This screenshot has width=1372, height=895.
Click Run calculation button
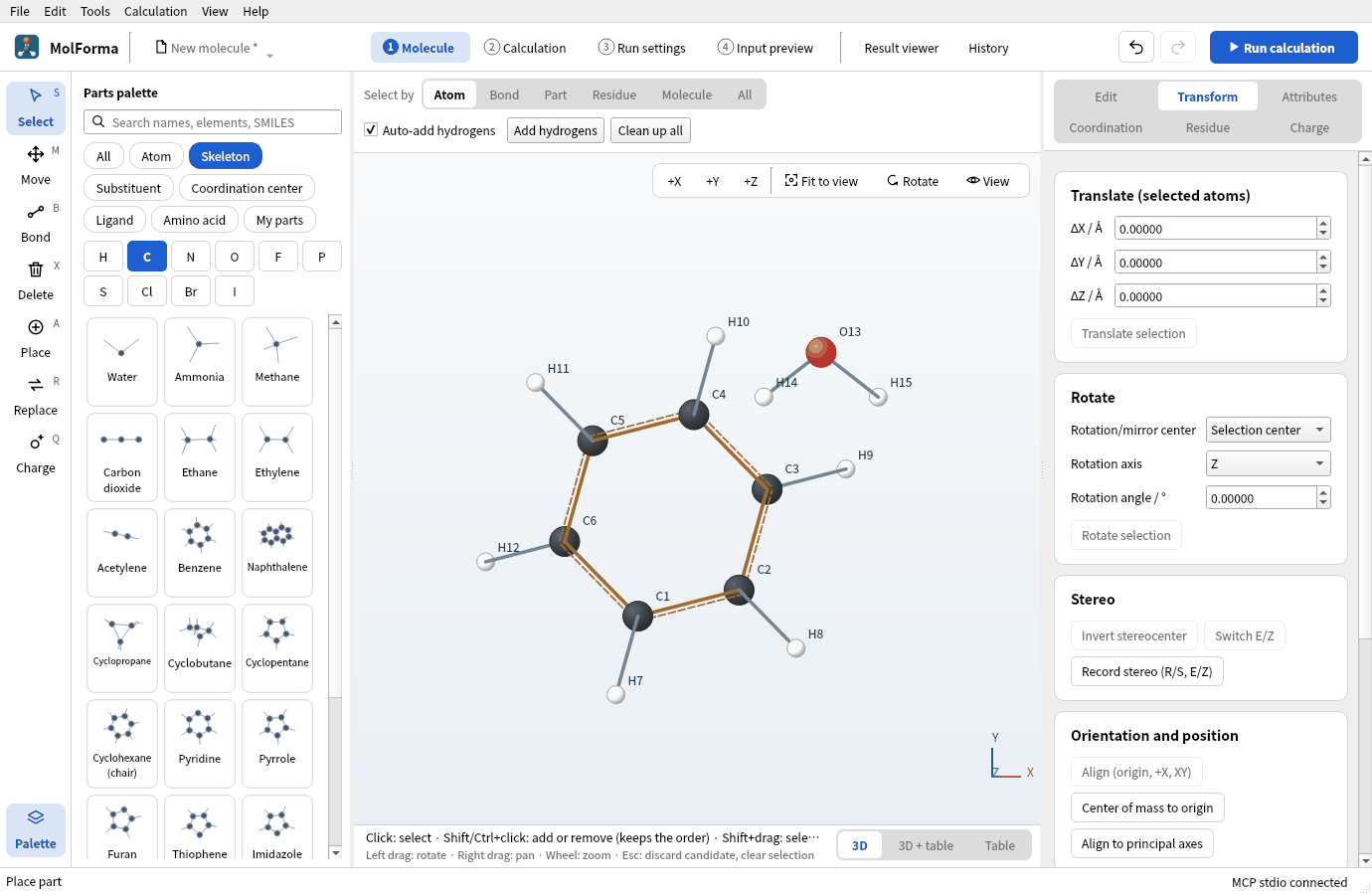point(1284,47)
